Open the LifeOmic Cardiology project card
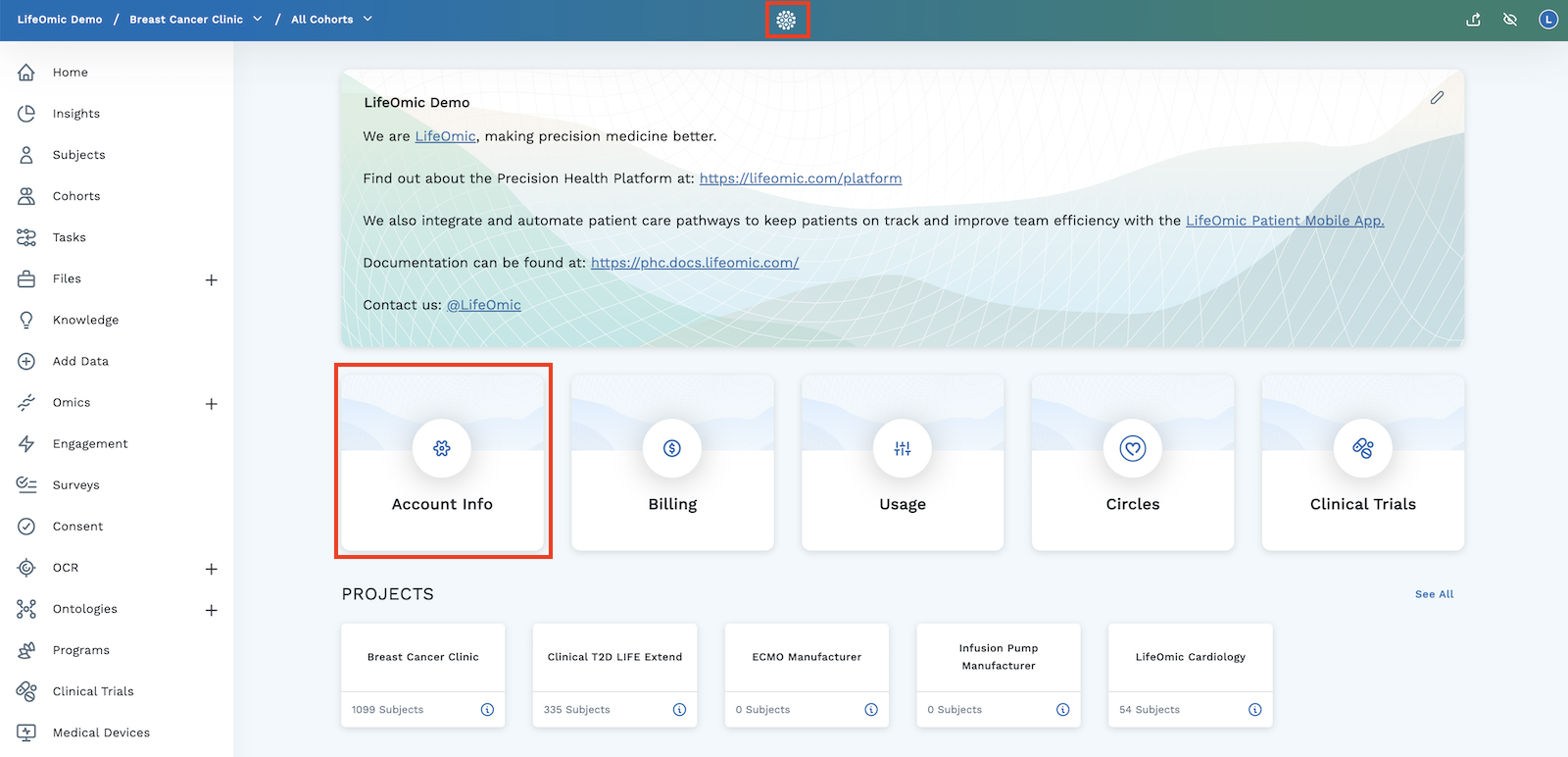Screen dimensions: 1568x757 coord(1191,676)
